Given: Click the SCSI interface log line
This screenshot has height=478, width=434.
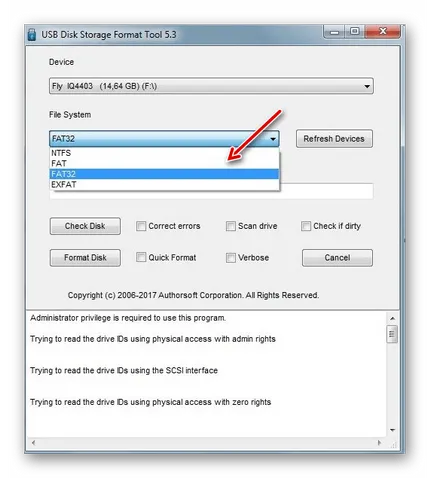Looking at the screenshot, I should (x=124, y=370).
